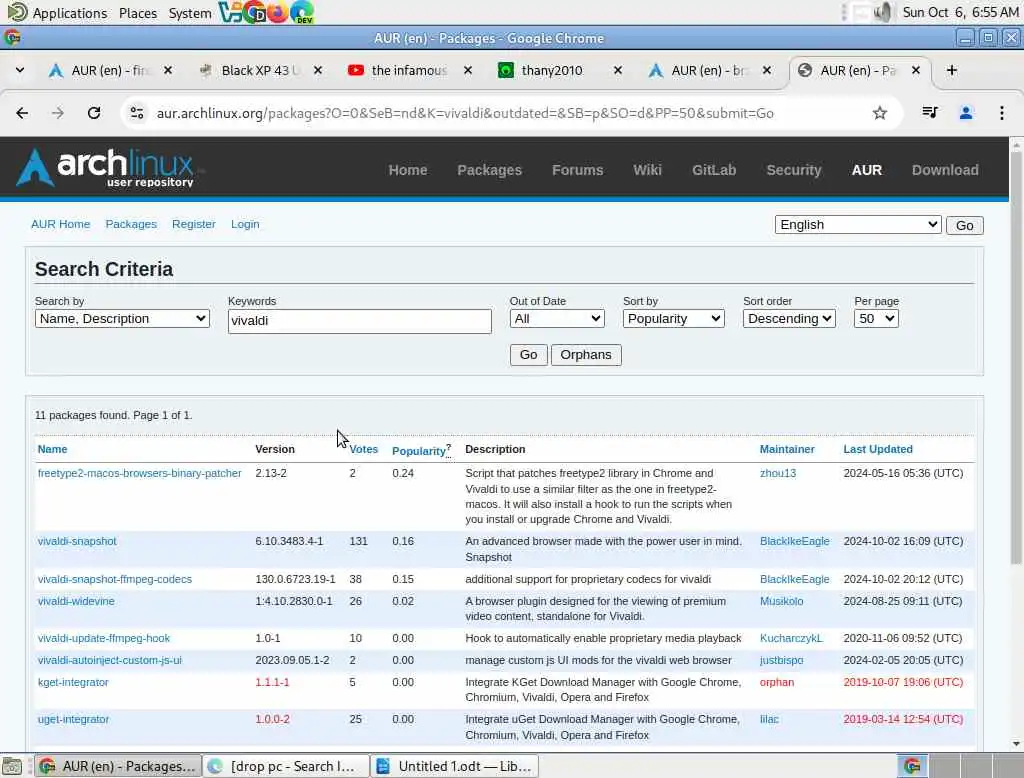Bookmark this page with the star icon
Screen dimensions: 1024x778
[880, 113]
